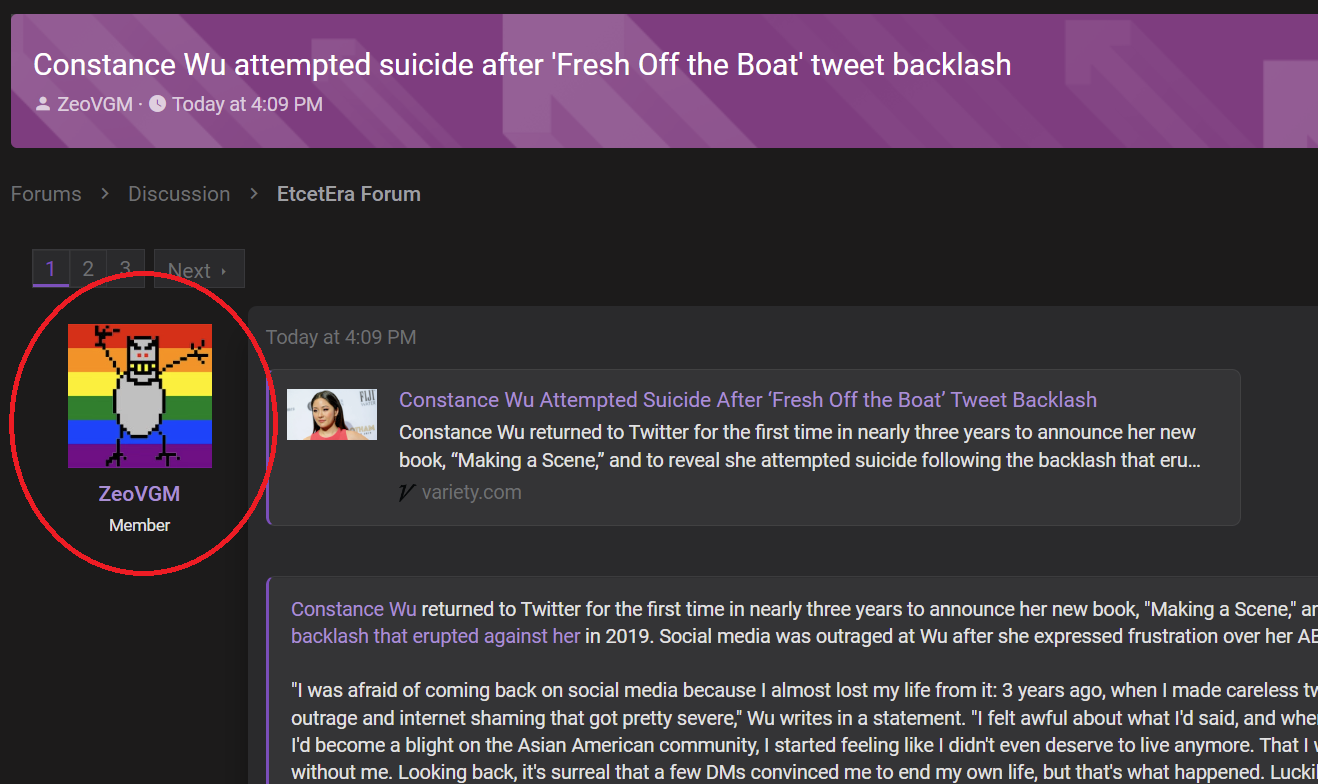Viewport: 1318px width, 784px height.
Task: Select page 1 in the pagination
Action: [x=51, y=268]
